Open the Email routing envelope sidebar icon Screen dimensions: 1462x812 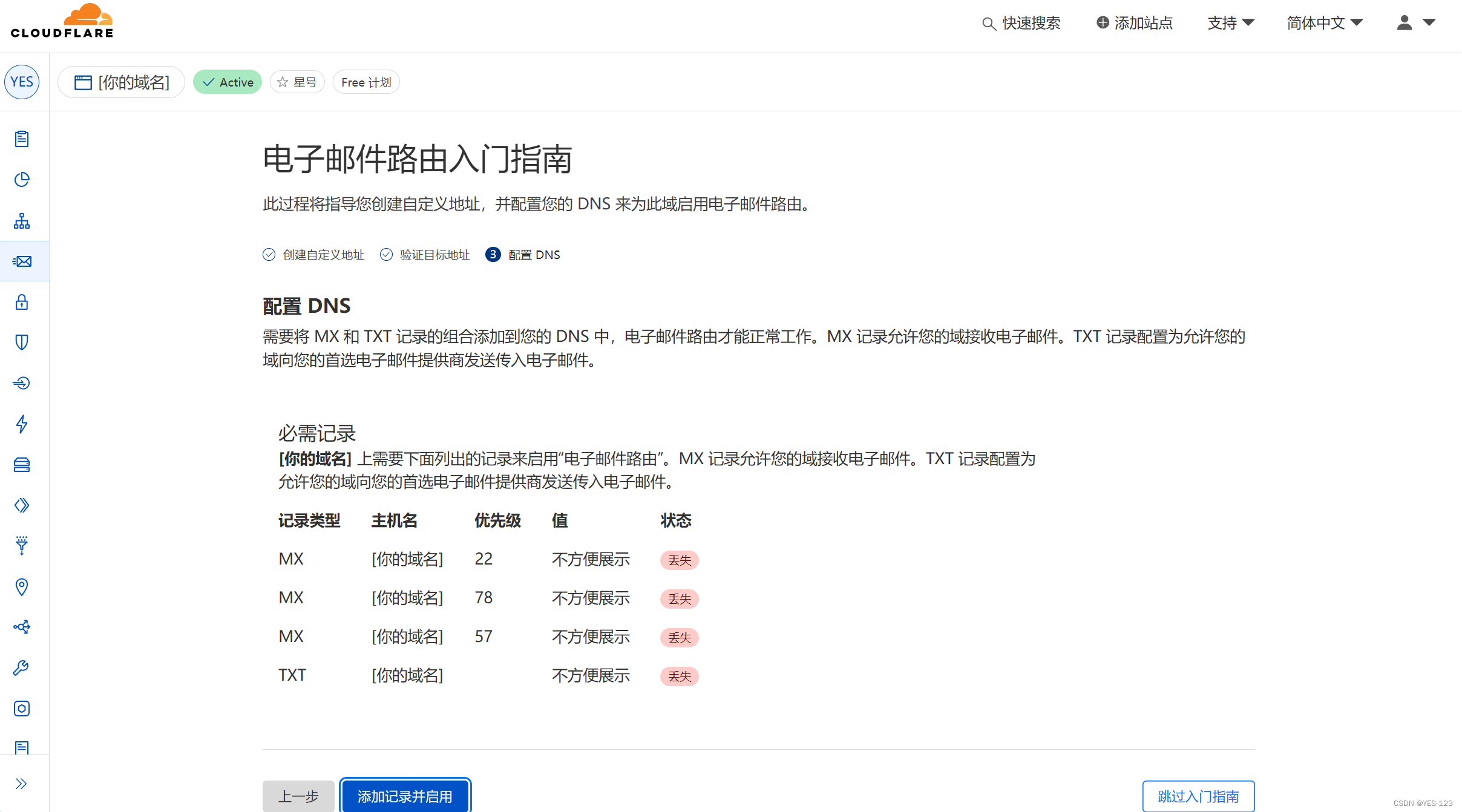point(22,261)
